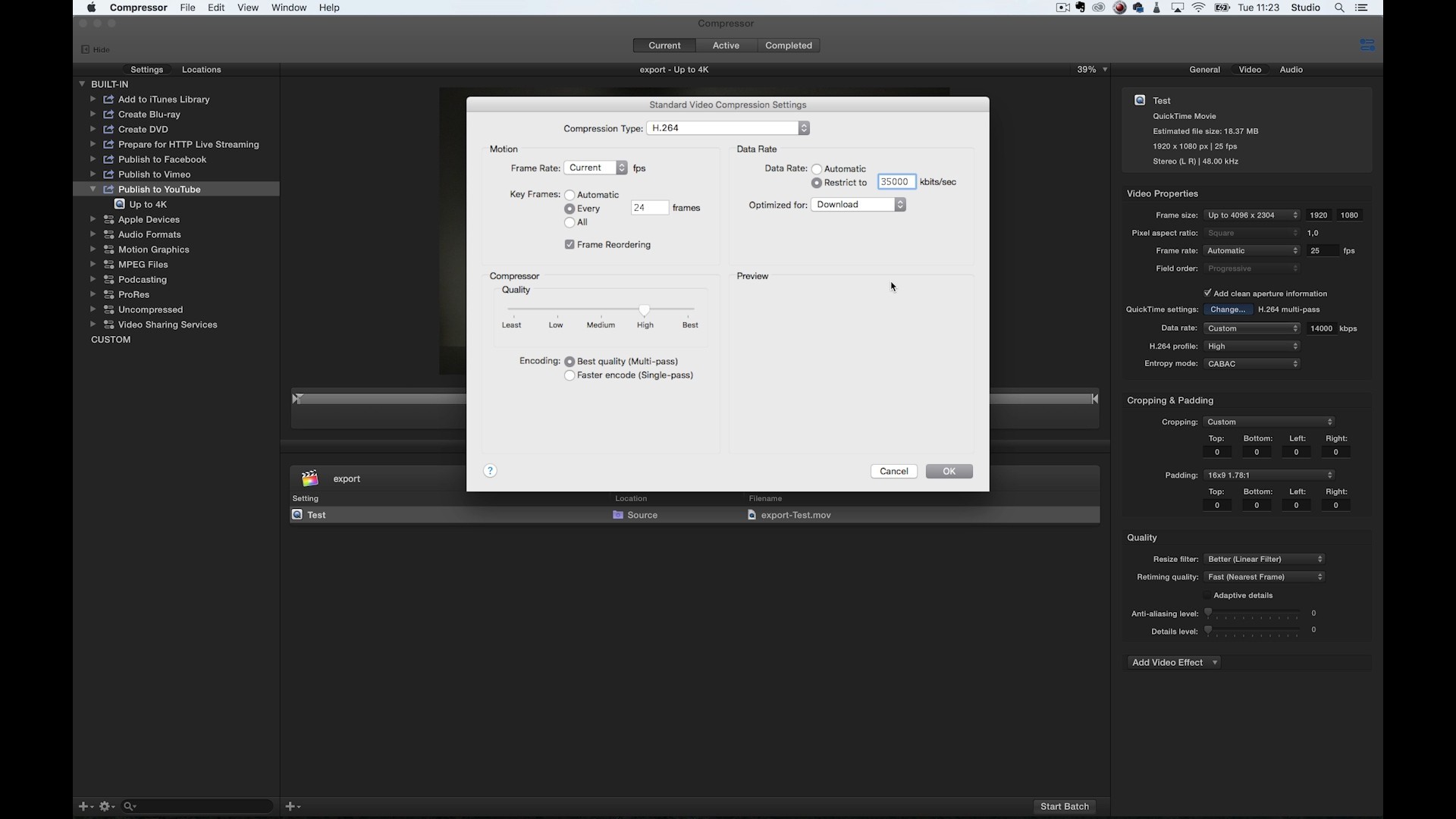Open the Frame size dropdown in inspector
The width and height of the screenshot is (1456, 819).
click(1252, 215)
